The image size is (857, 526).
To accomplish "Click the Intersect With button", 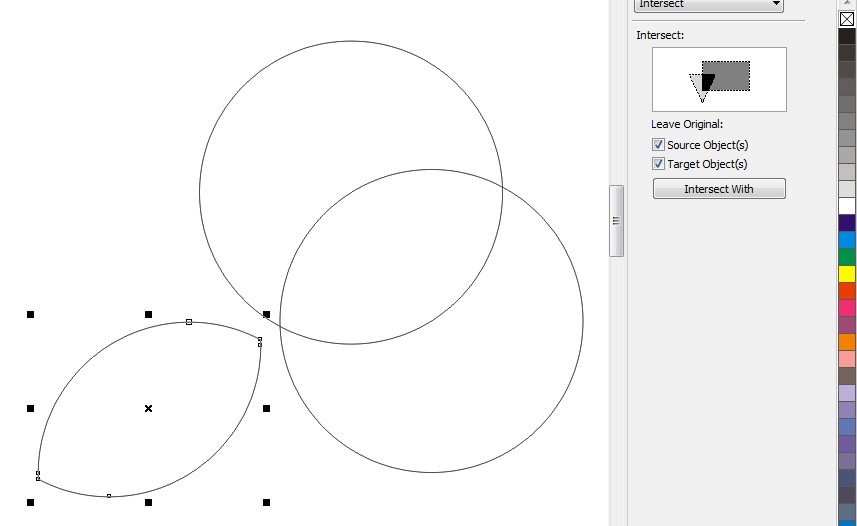I will 719,189.
